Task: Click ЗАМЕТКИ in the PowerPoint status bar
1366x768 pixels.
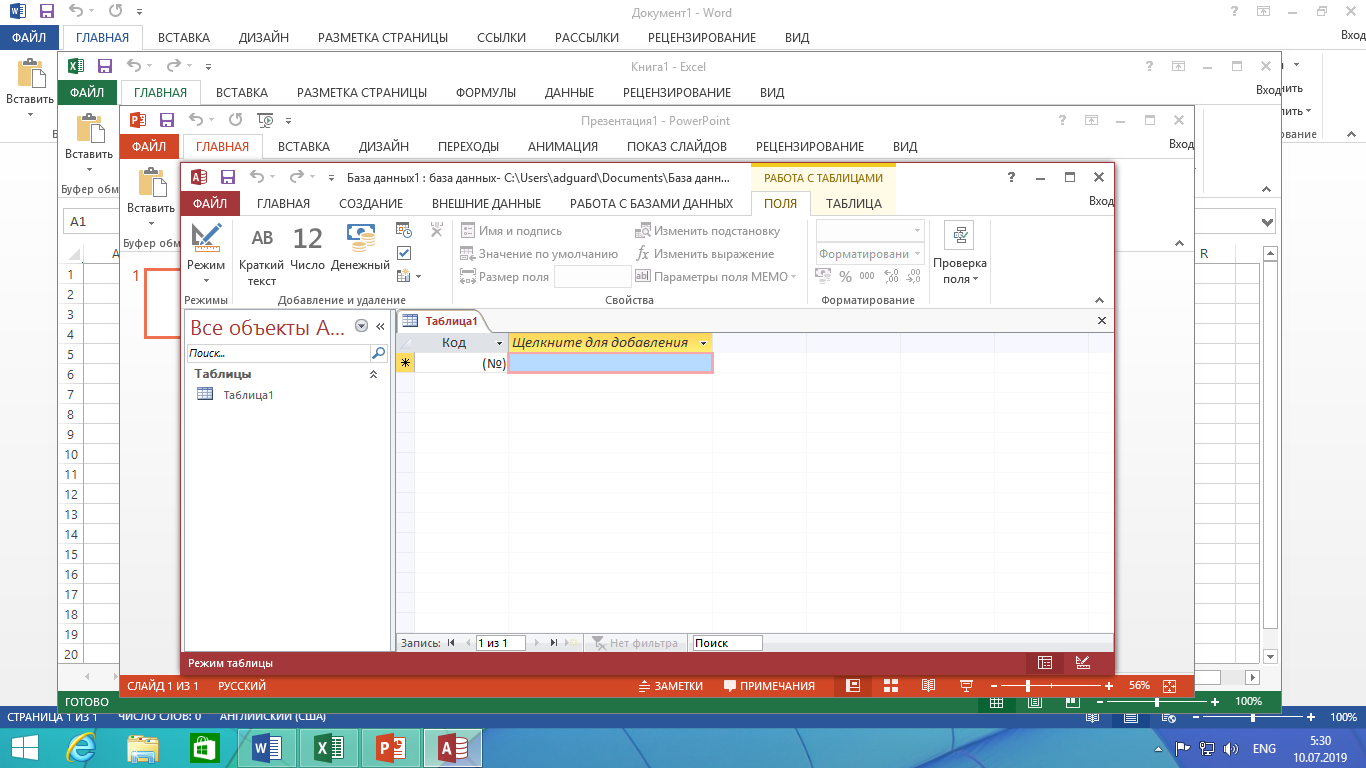Action: click(x=670, y=686)
